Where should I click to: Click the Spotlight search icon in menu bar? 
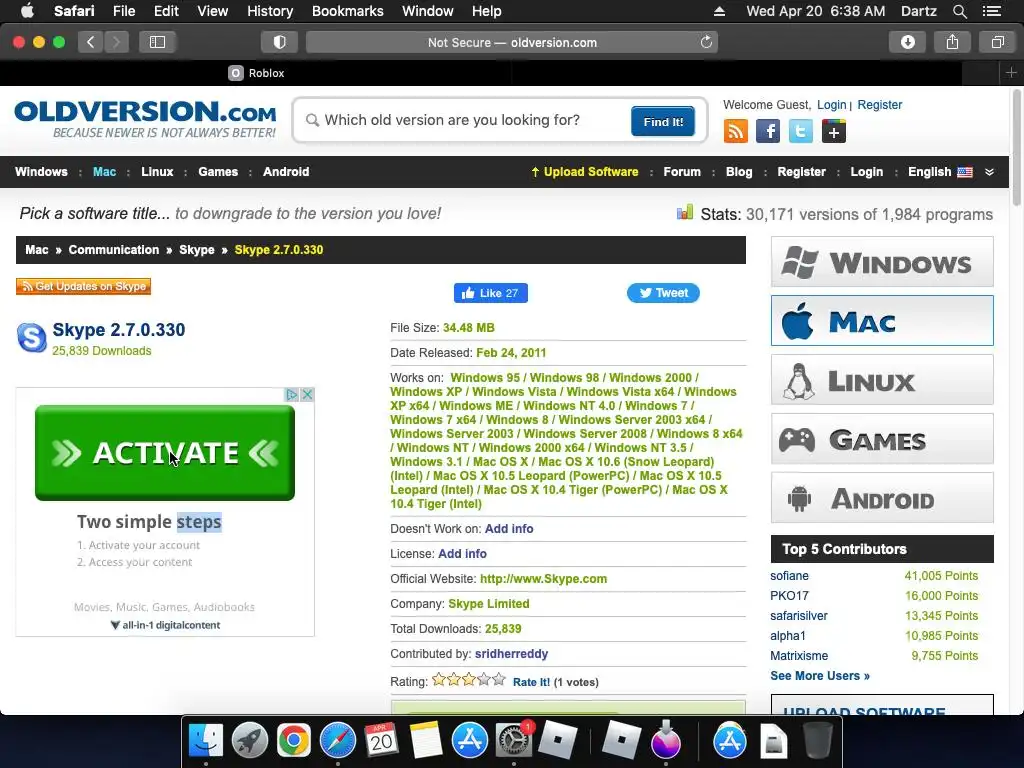959,11
